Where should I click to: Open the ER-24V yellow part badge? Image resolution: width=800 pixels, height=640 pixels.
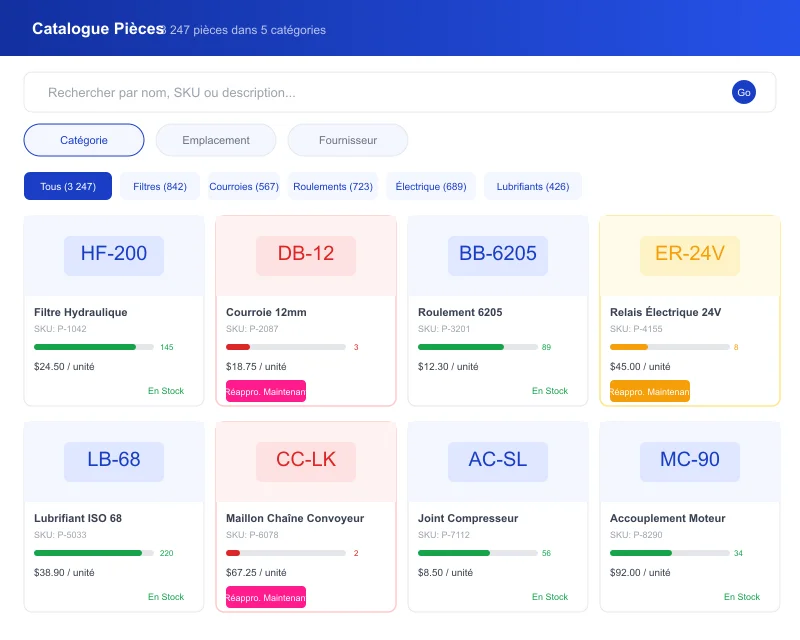(x=690, y=254)
